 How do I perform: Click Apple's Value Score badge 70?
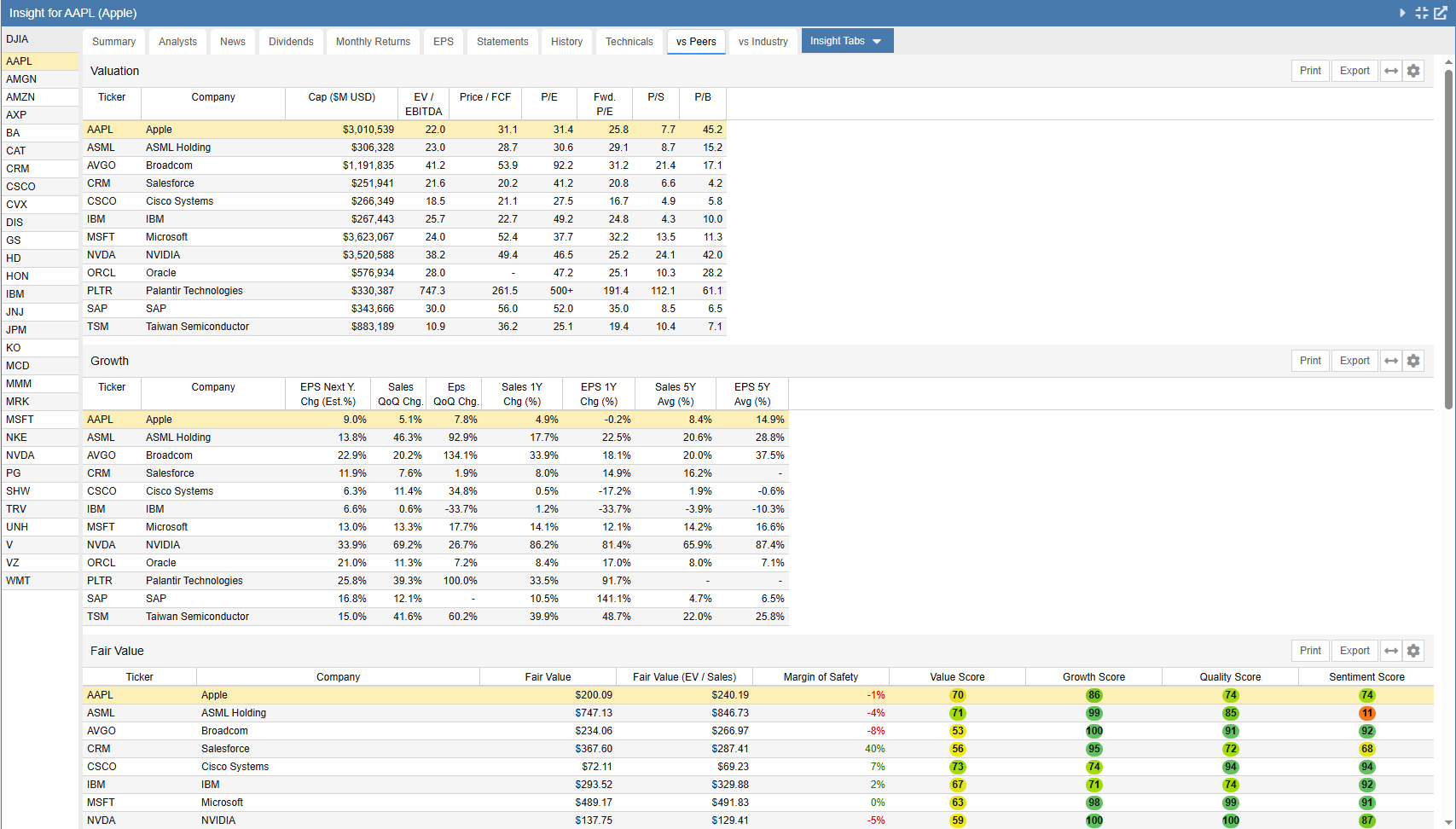click(958, 695)
